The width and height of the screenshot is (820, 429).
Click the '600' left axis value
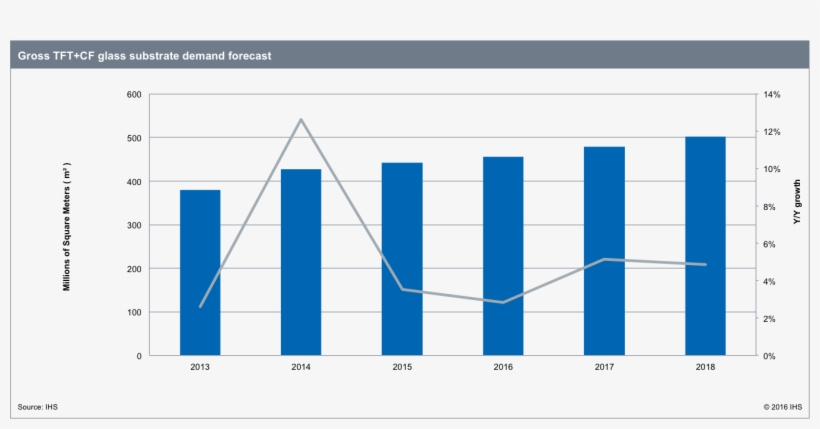(x=134, y=95)
